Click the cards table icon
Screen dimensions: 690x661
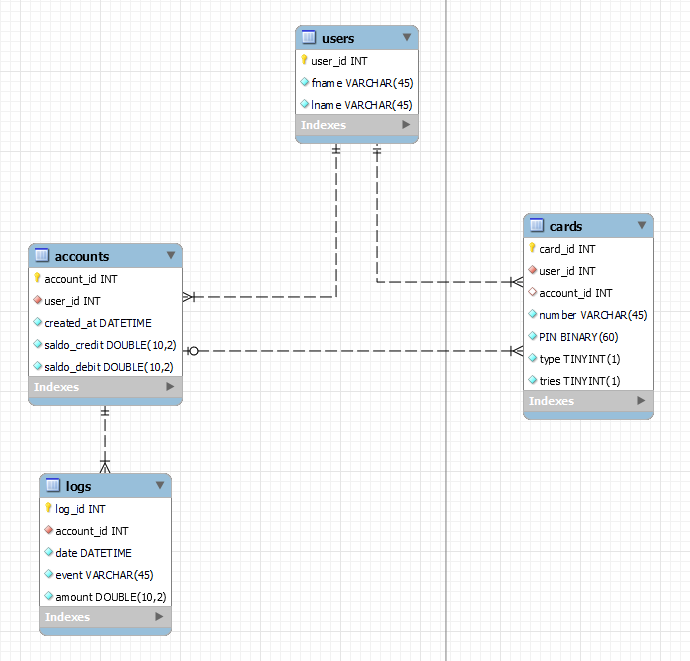(536, 225)
